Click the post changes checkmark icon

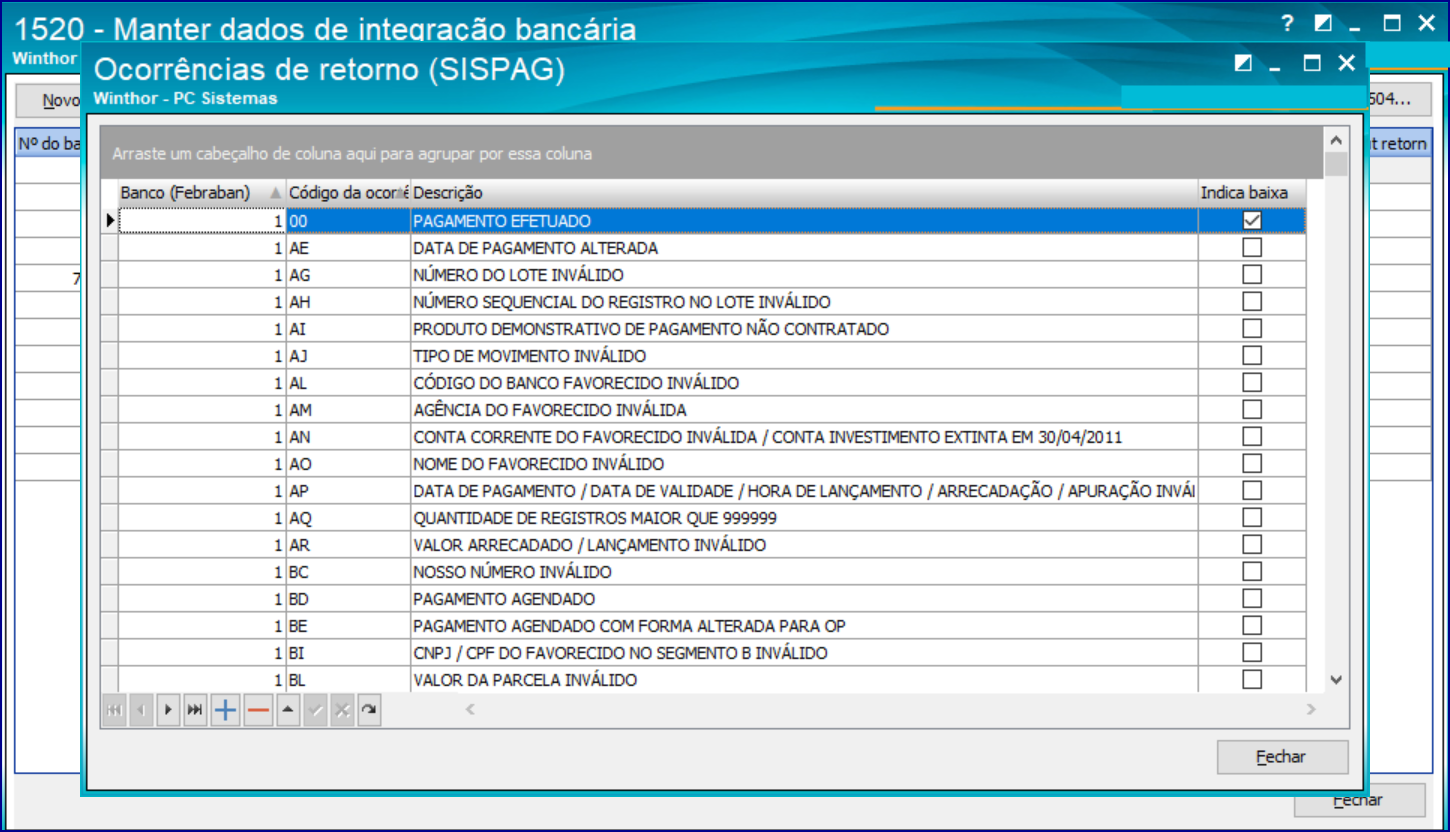click(316, 710)
